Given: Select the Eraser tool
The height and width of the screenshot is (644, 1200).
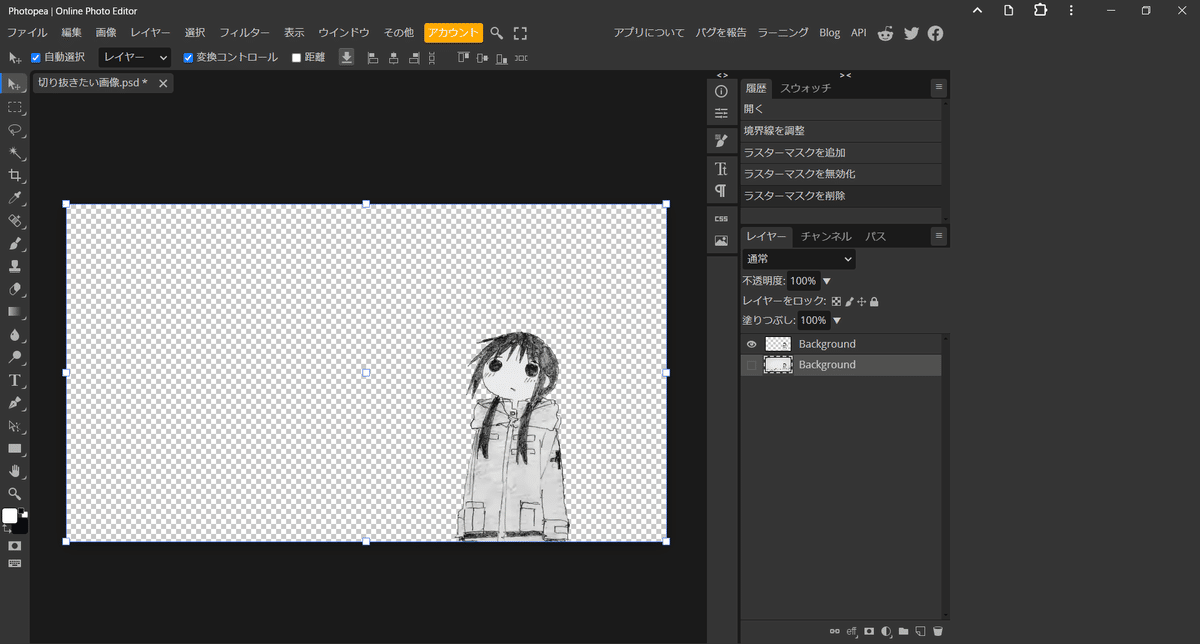Looking at the screenshot, I should coord(14,289).
